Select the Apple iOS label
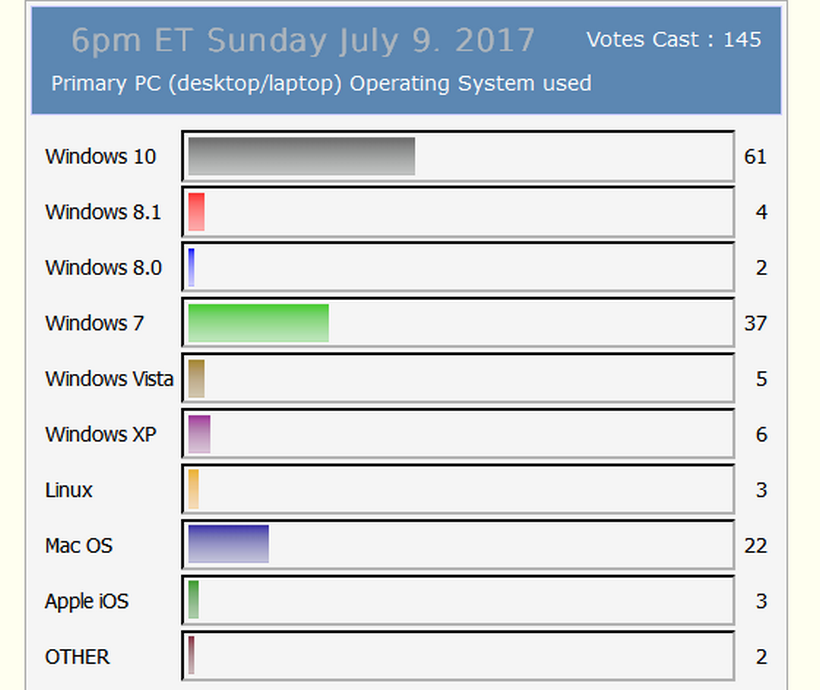The width and height of the screenshot is (820, 690). [x=86, y=601]
